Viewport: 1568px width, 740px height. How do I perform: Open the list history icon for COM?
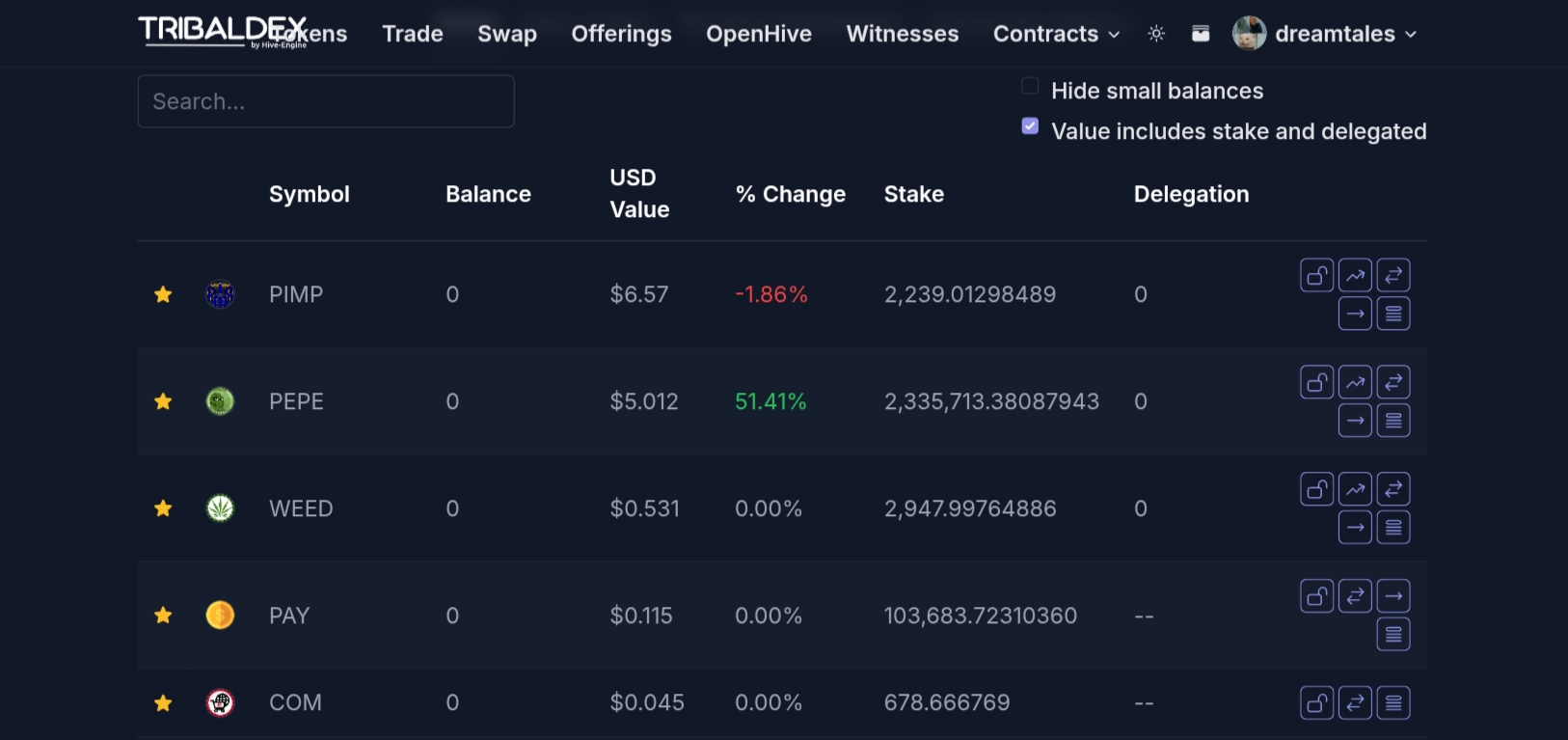coord(1393,703)
